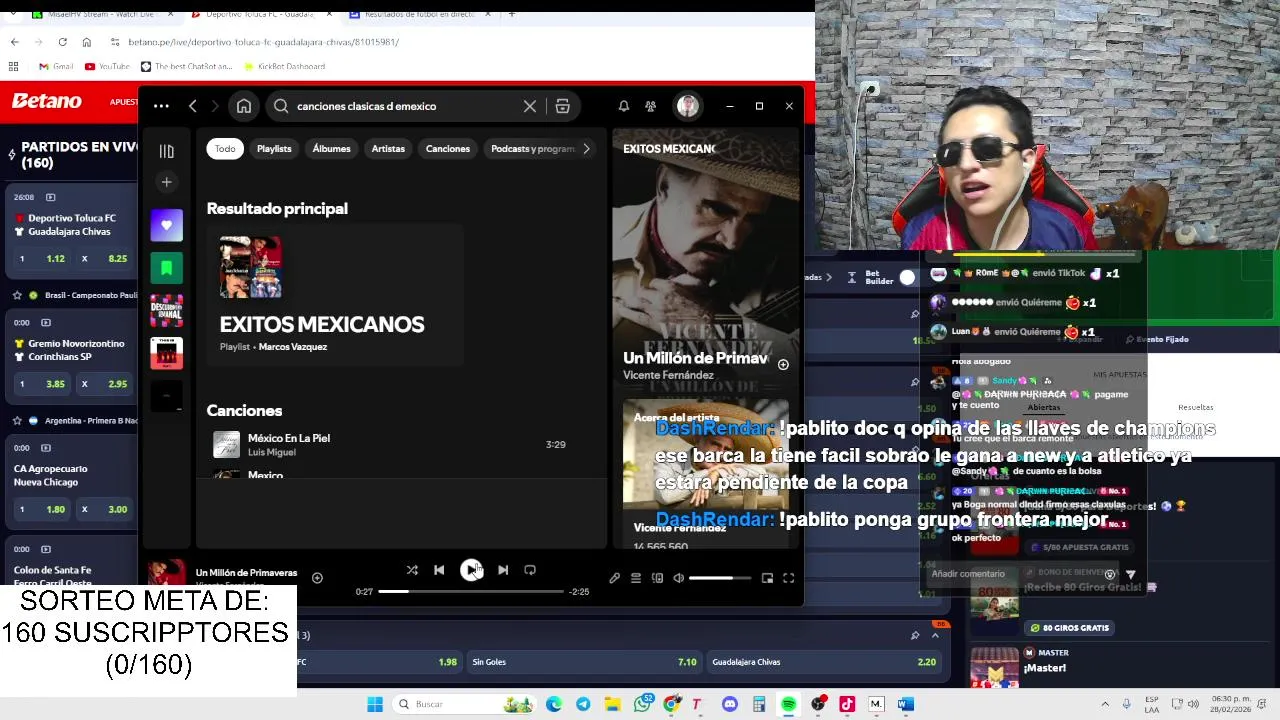The height and width of the screenshot is (720, 1280).
Task: Show more filter chips with arrow
Action: (587, 149)
